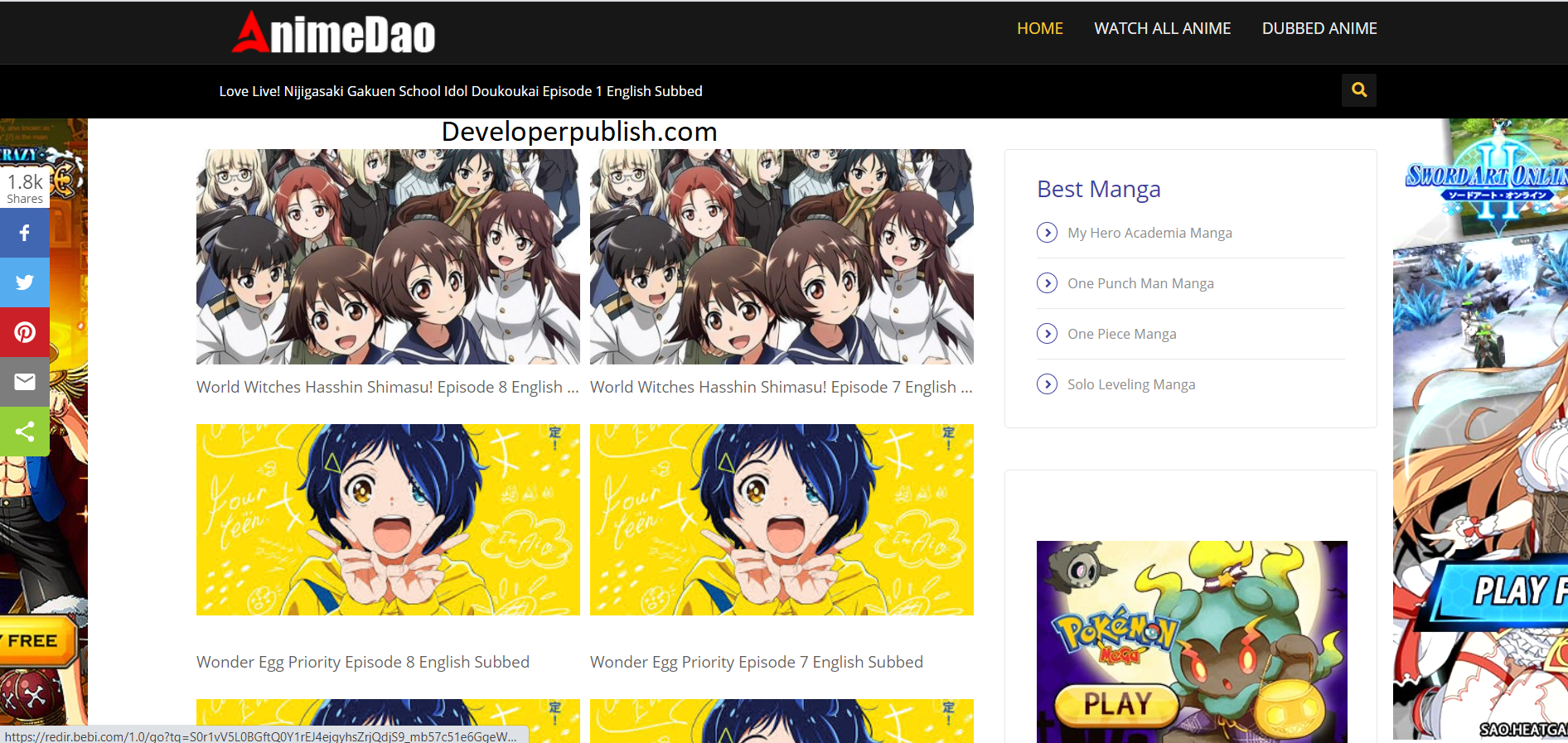Click arrow icon beside Solo Leveling Manga
The height and width of the screenshot is (743, 1568).
pyautogui.click(x=1047, y=384)
